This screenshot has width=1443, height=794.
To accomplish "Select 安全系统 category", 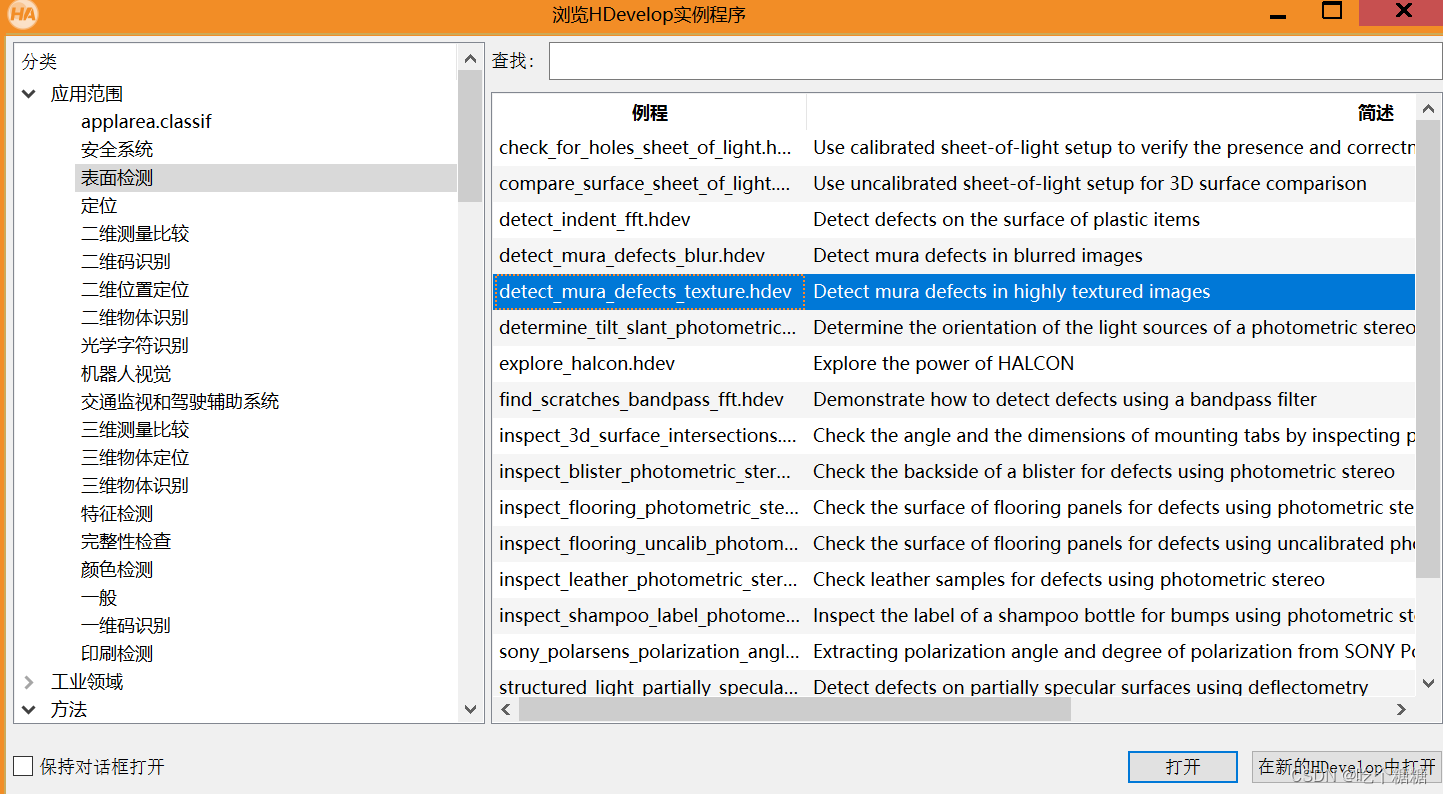I will point(117,150).
